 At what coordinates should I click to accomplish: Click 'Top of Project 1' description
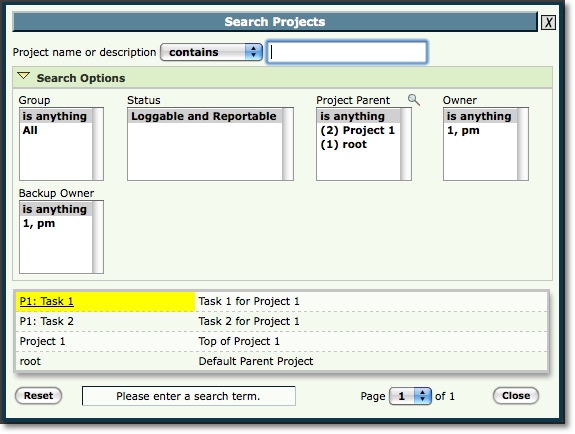coord(239,341)
